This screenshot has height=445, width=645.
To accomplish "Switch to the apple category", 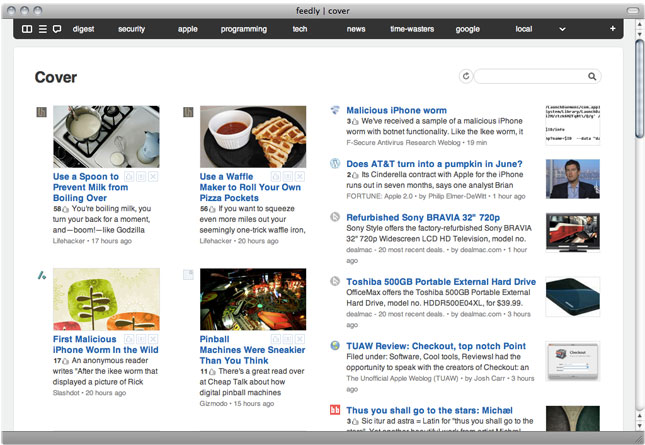I will pos(188,29).
